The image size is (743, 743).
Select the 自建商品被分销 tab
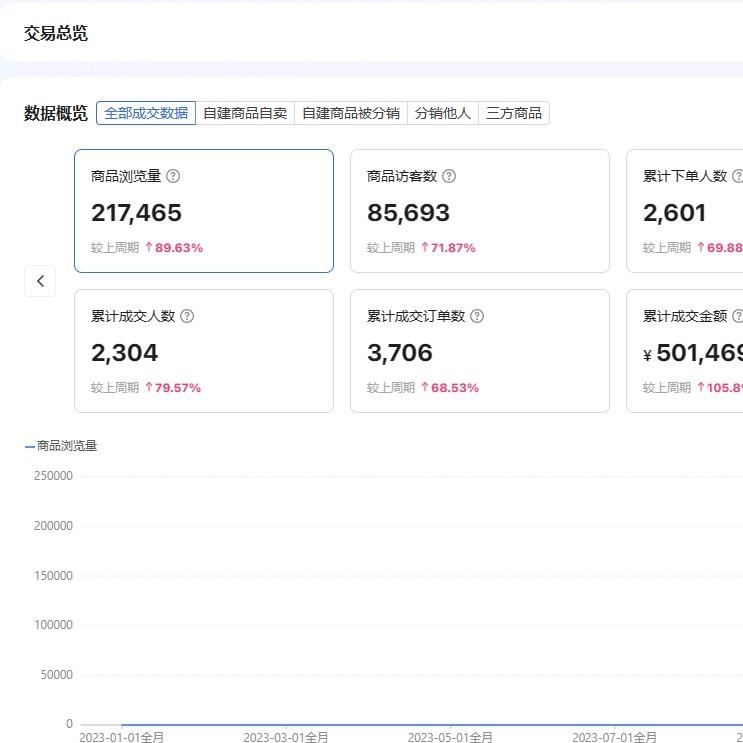coord(350,113)
